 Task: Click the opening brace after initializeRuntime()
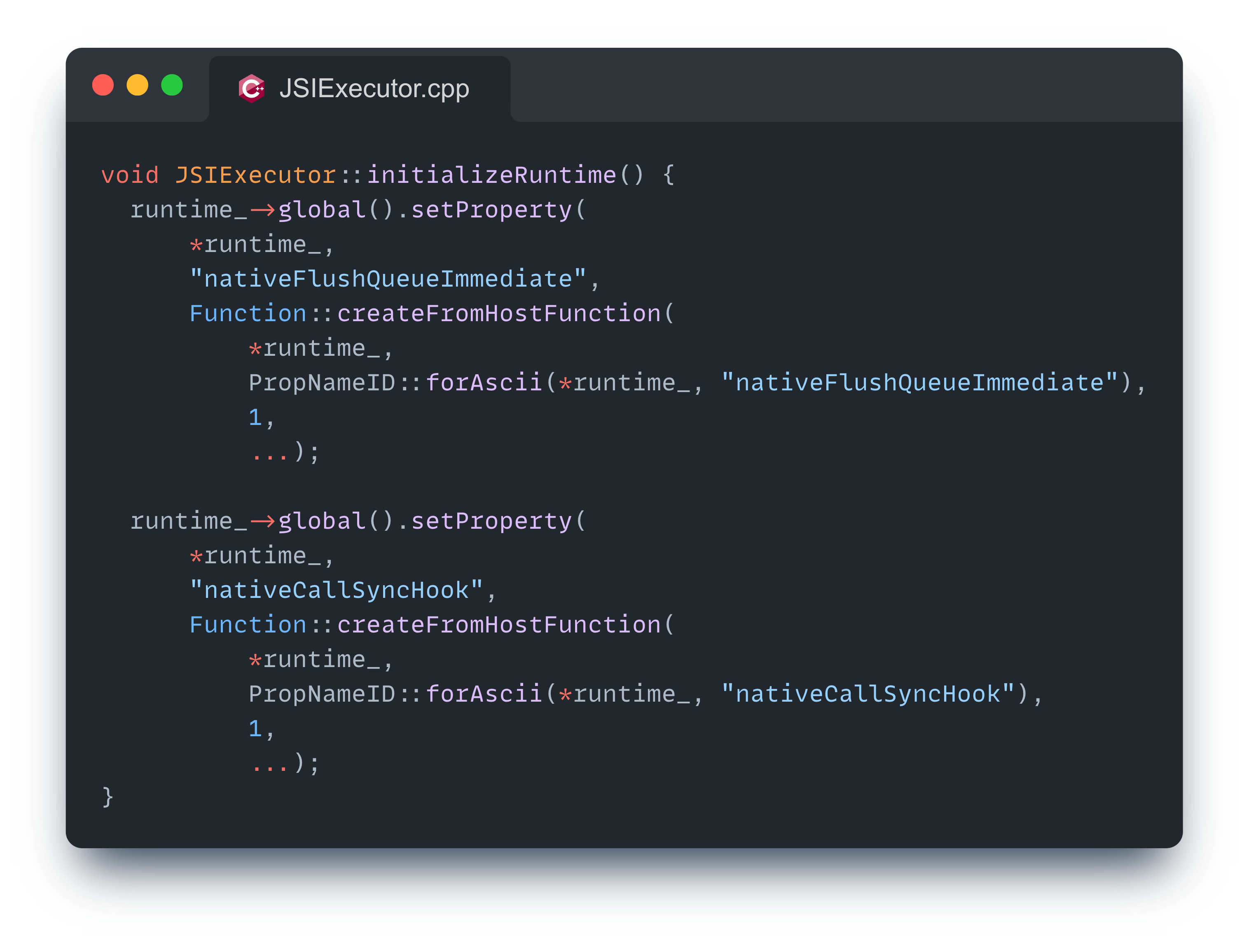(669, 175)
